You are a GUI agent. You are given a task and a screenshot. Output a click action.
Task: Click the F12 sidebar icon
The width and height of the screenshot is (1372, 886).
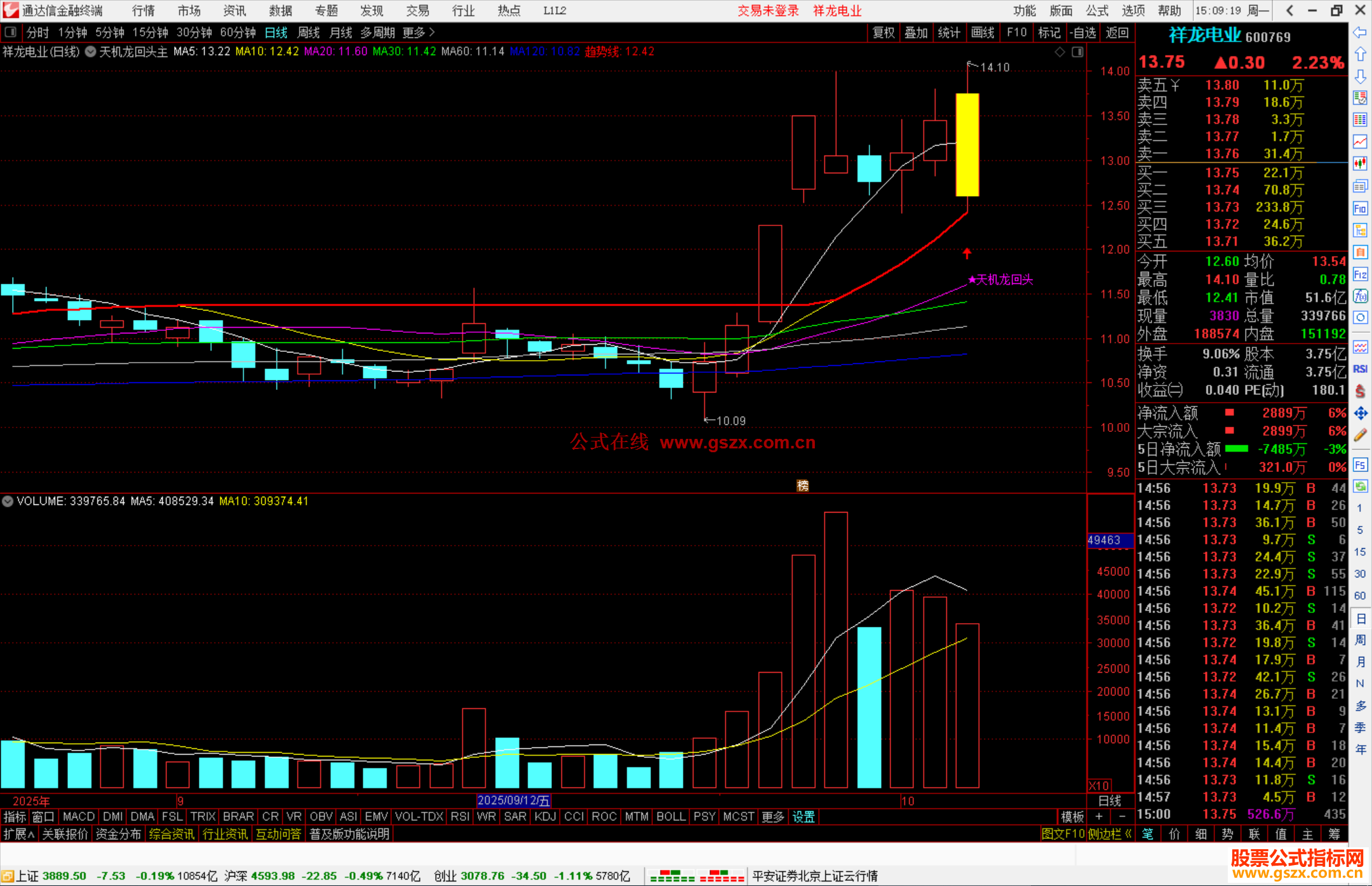tap(1360, 274)
